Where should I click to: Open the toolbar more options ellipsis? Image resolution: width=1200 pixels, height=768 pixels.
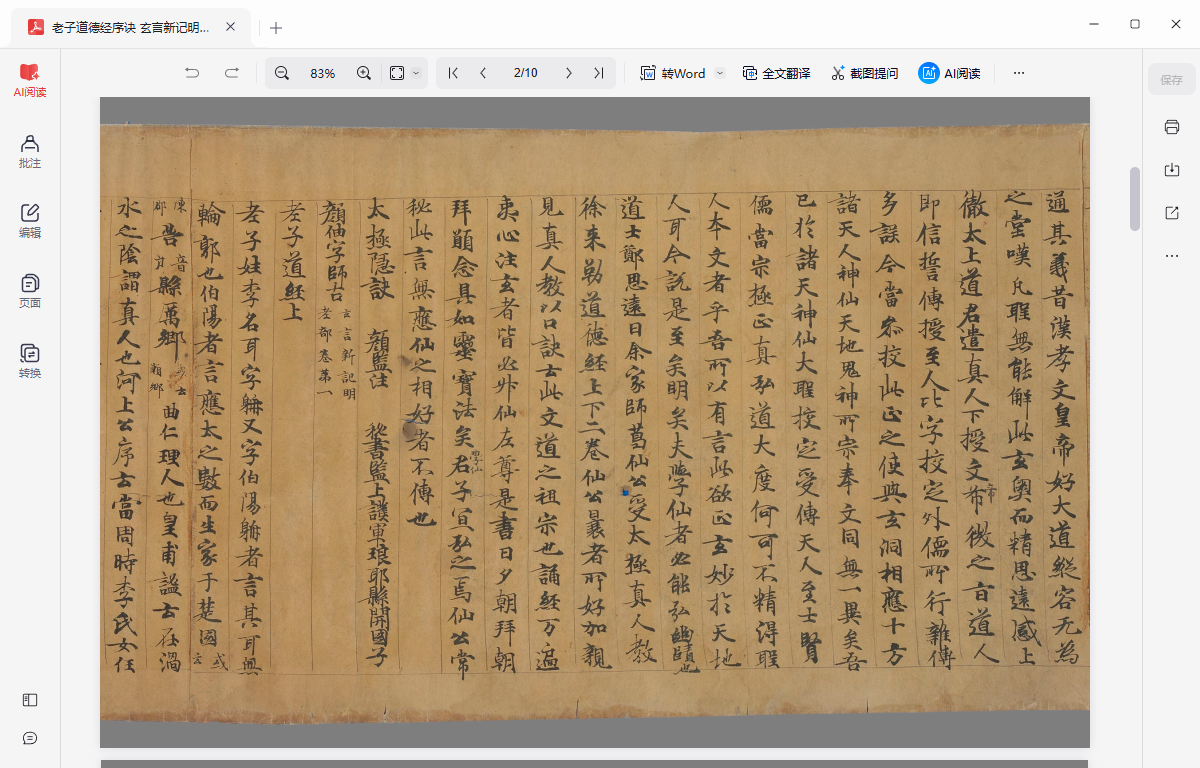pos(1019,73)
